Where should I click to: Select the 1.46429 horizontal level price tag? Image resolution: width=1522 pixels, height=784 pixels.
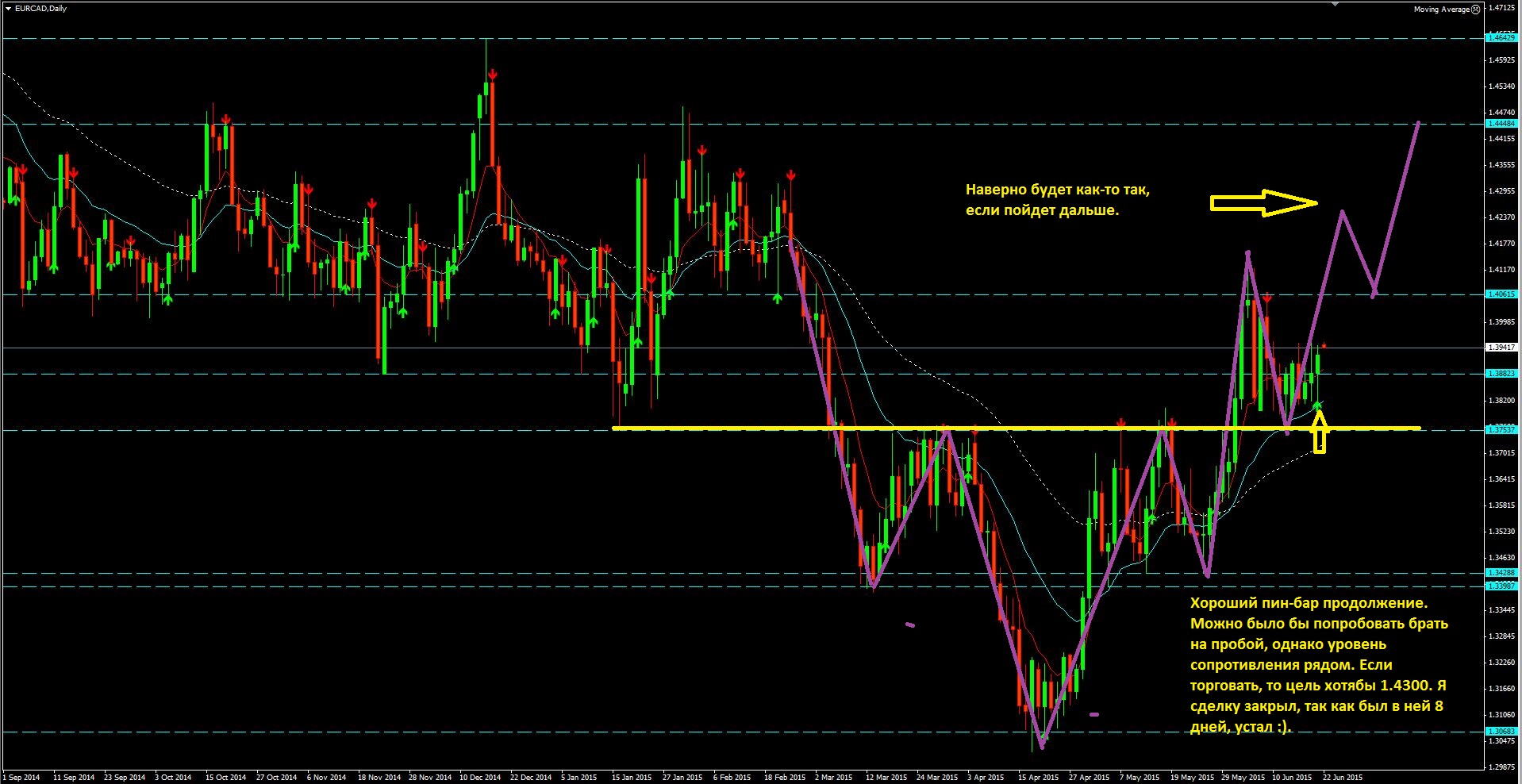coord(1501,37)
